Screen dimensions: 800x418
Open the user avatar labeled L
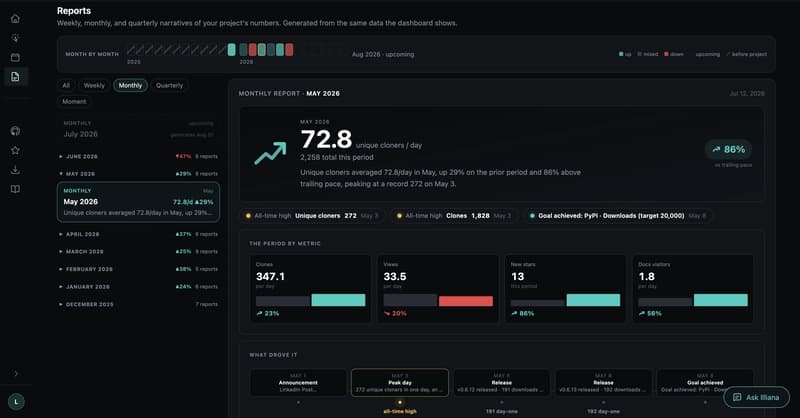(16, 402)
